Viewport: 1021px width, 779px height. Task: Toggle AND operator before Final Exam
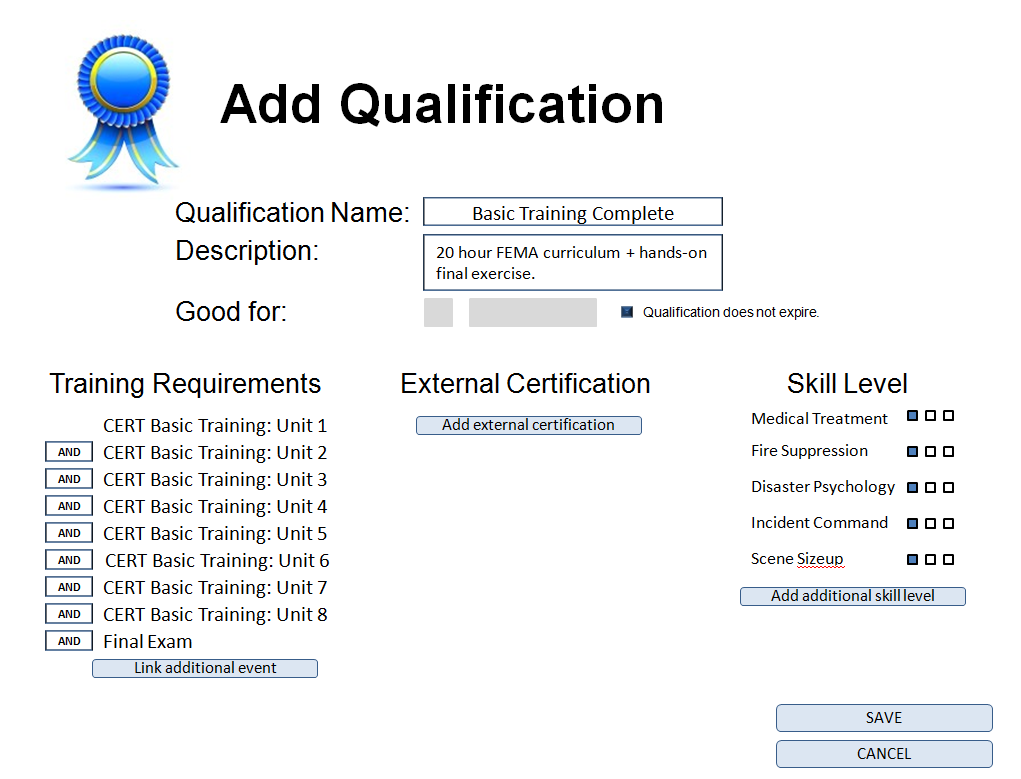tap(69, 641)
